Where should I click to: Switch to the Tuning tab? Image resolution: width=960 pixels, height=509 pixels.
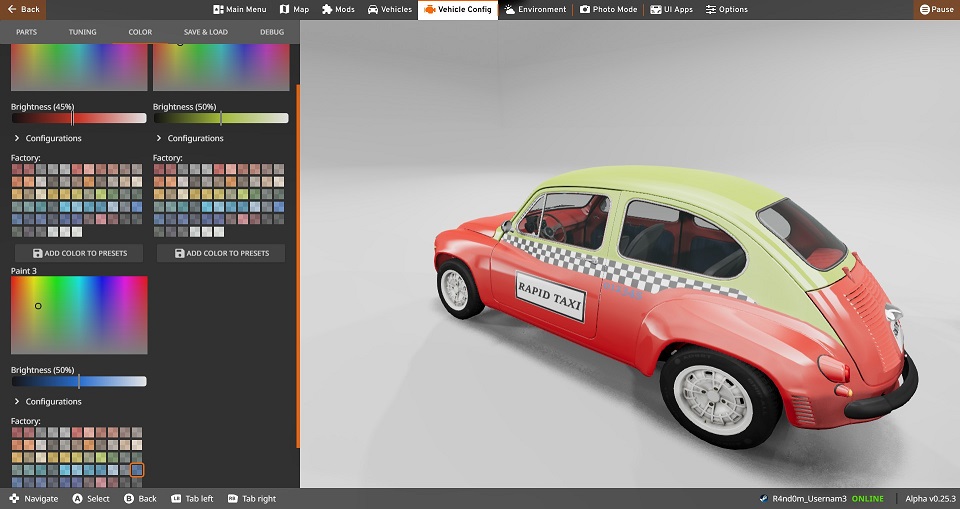click(x=82, y=32)
